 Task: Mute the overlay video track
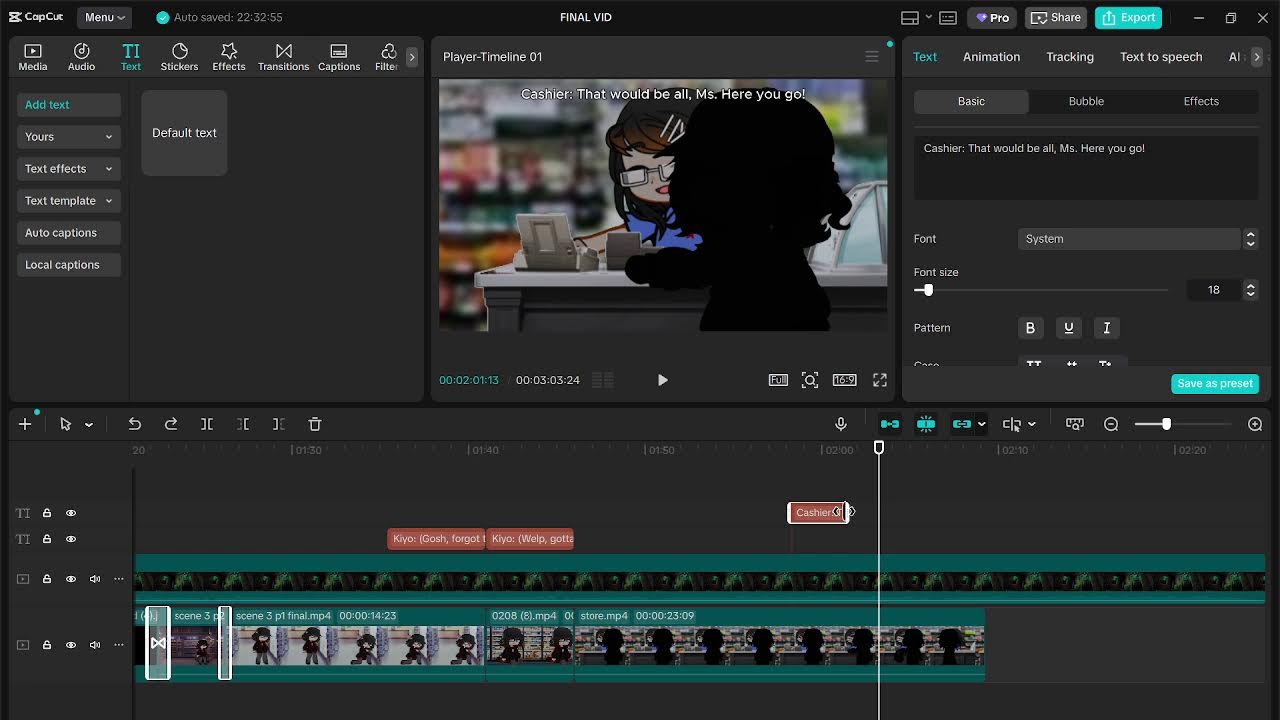pos(95,579)
